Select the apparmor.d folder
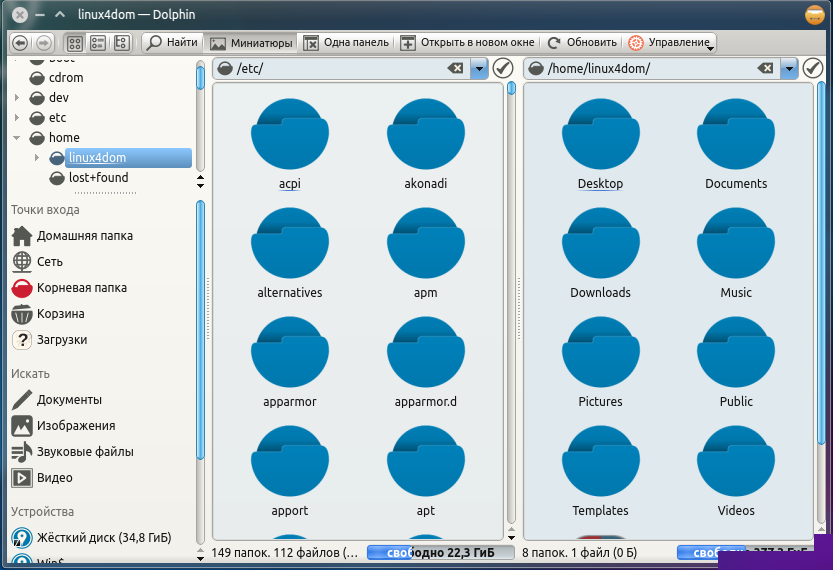This screenshot has width=833, height=570. 426,362
